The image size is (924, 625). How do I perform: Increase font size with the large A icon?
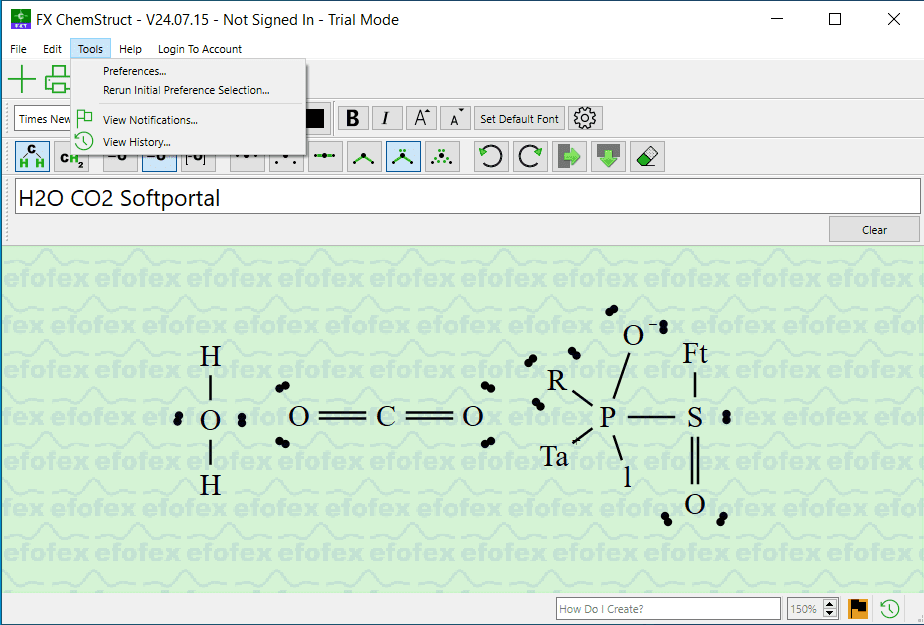[x=421, y=118]
